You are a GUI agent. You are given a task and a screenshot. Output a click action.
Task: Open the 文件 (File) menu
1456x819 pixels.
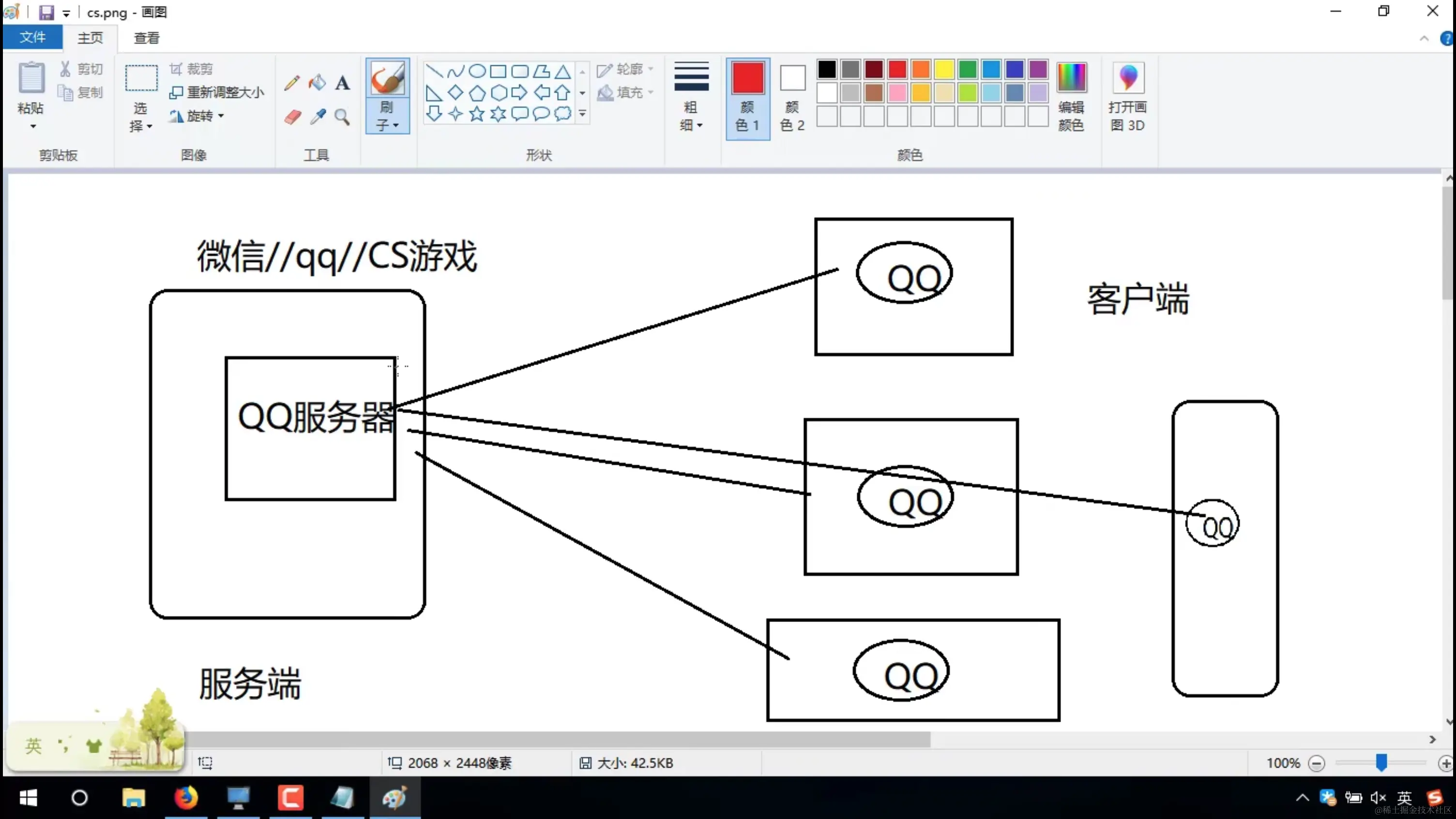tap(33, 38)
